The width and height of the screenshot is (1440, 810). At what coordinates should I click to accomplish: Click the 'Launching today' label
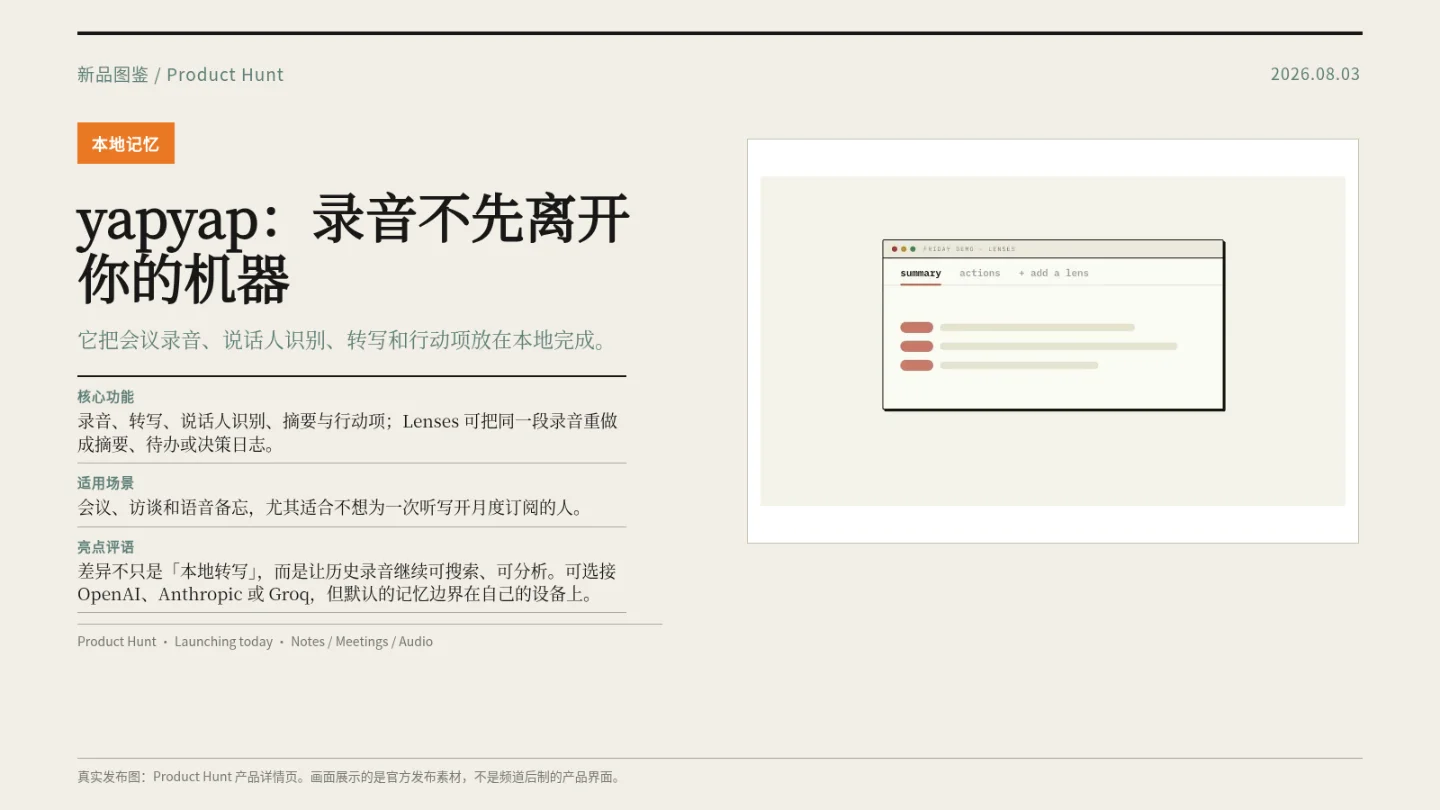coord(224,642)
